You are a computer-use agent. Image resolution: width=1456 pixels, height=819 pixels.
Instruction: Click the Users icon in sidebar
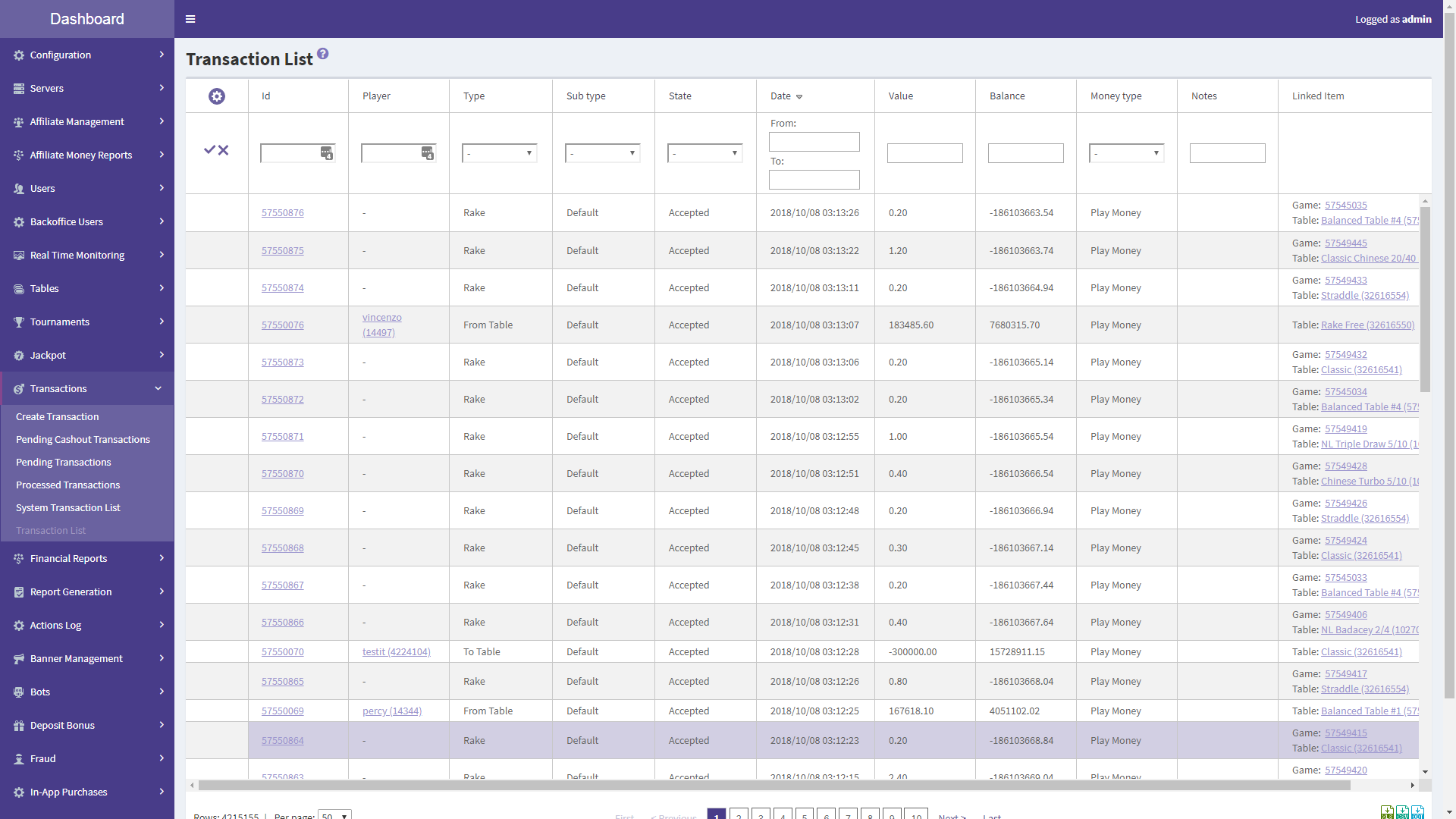[19, 189]
